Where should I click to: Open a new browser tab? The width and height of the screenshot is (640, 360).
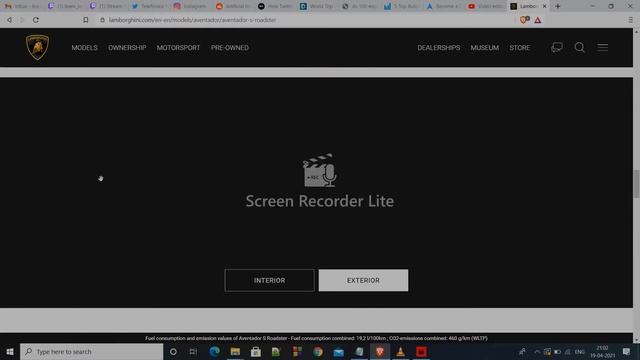click(558, 6)
